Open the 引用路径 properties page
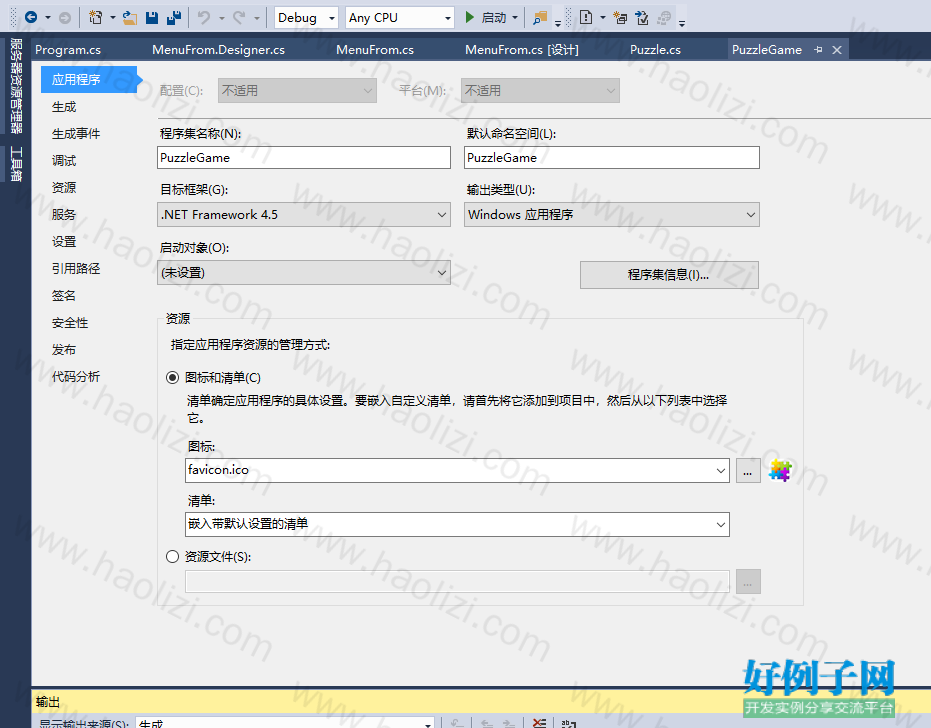The width and height of the screenshot is (931, 728). [x=76, y=268]
